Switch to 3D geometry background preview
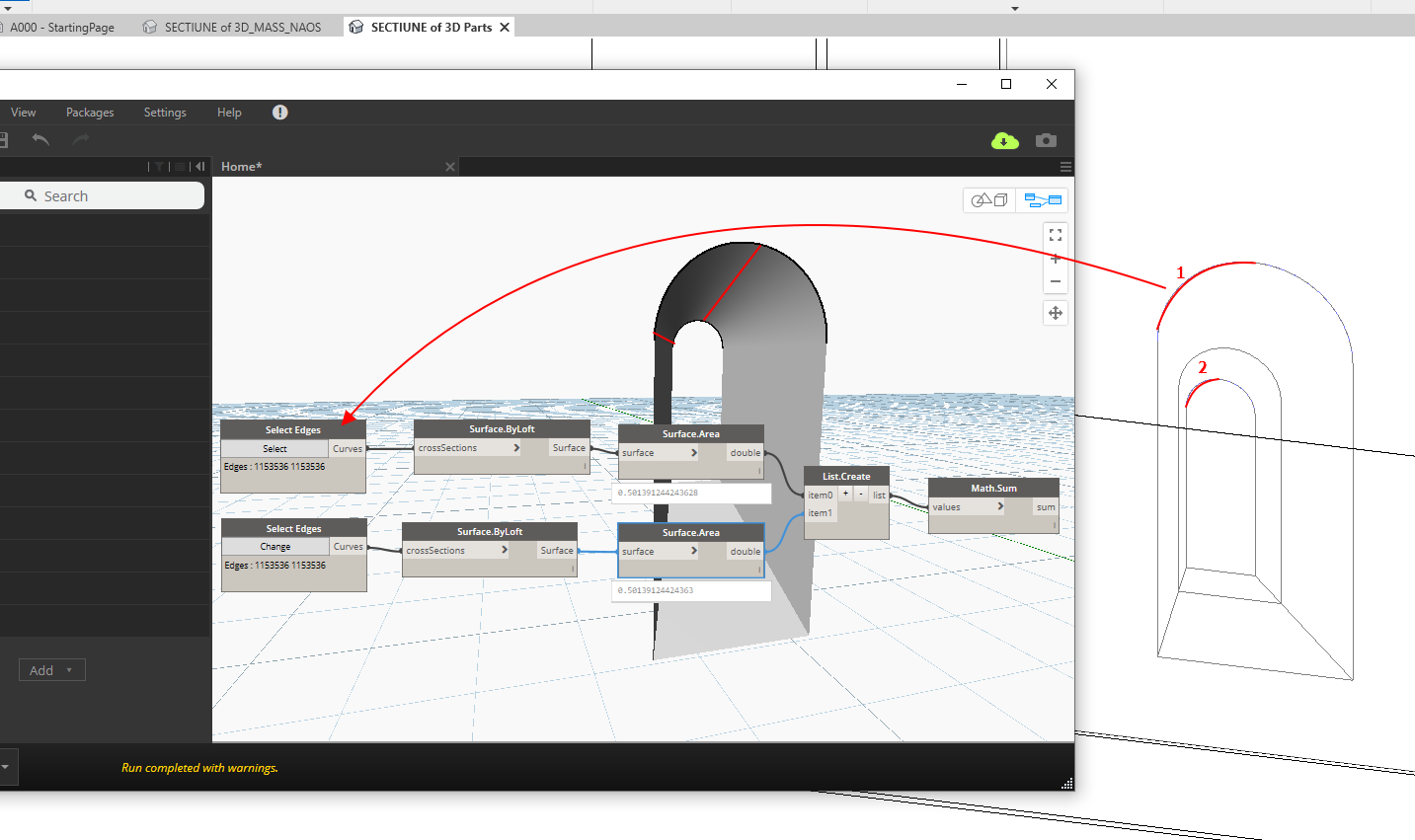 [989, 200]
